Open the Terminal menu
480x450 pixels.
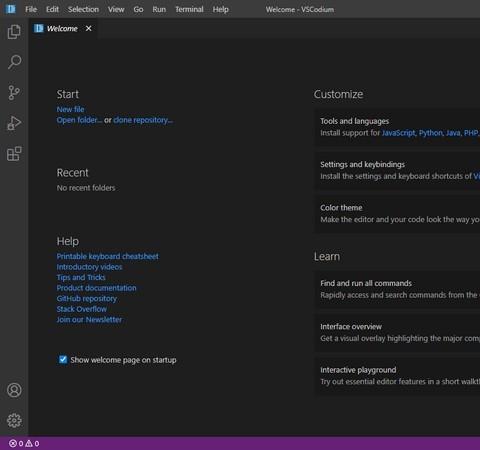189,9
